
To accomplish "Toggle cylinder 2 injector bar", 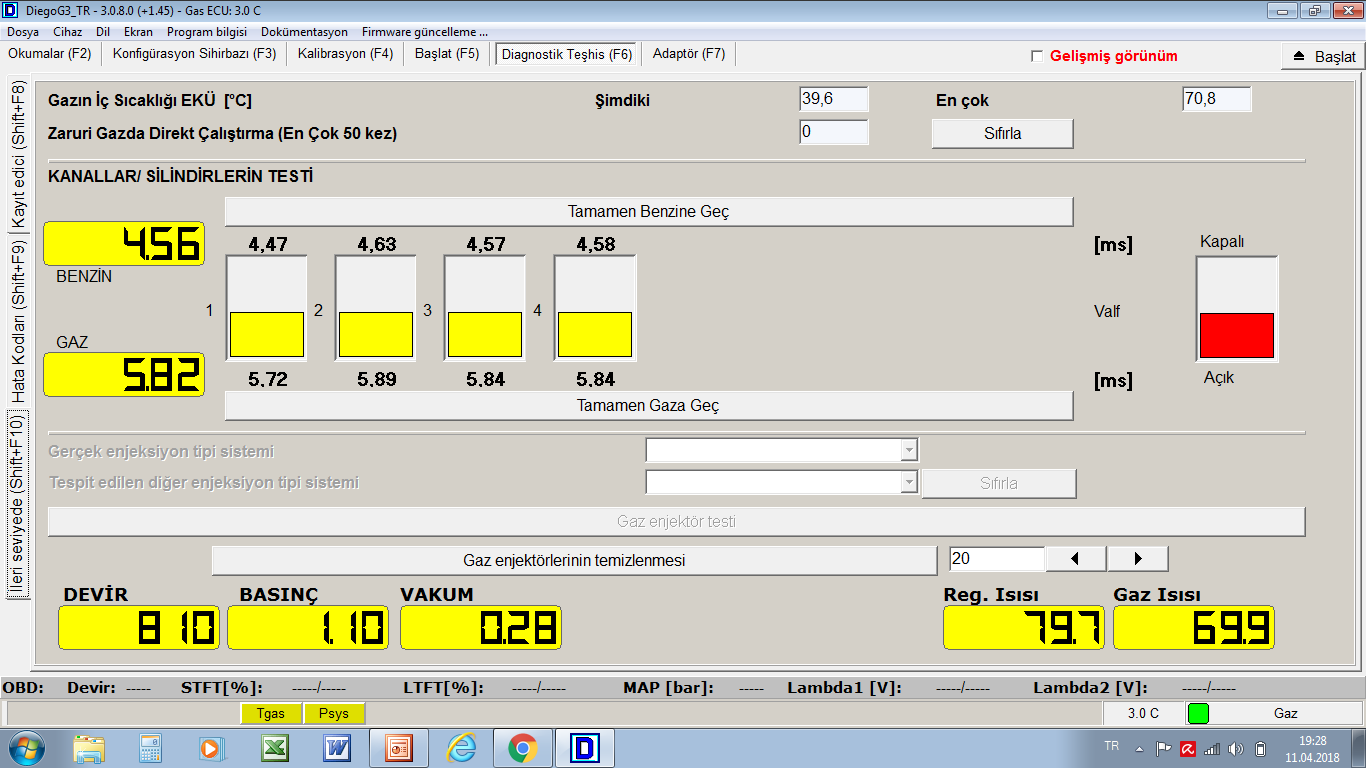I will (375, 309).
